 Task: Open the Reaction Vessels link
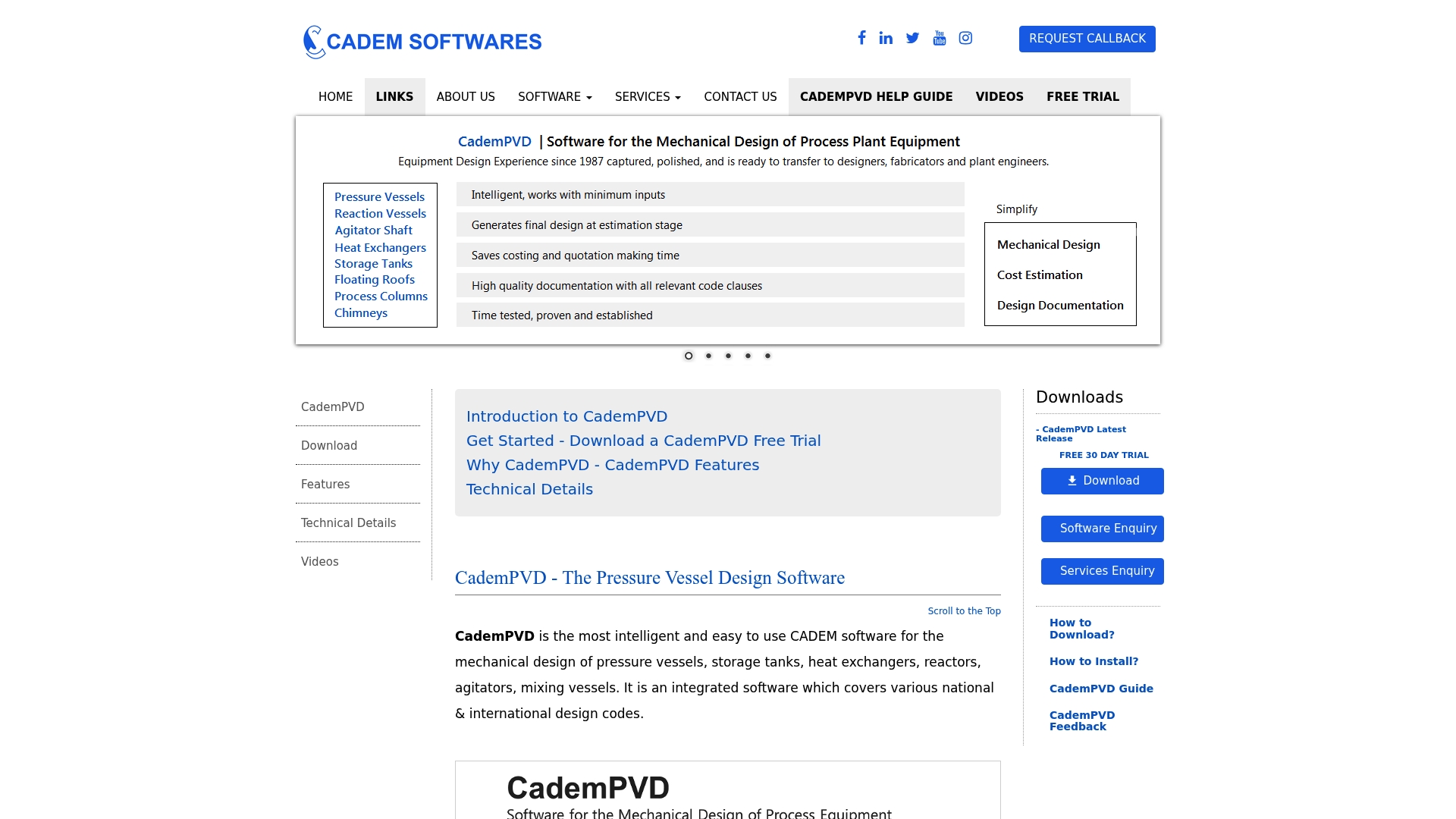(x=380, y=214)
